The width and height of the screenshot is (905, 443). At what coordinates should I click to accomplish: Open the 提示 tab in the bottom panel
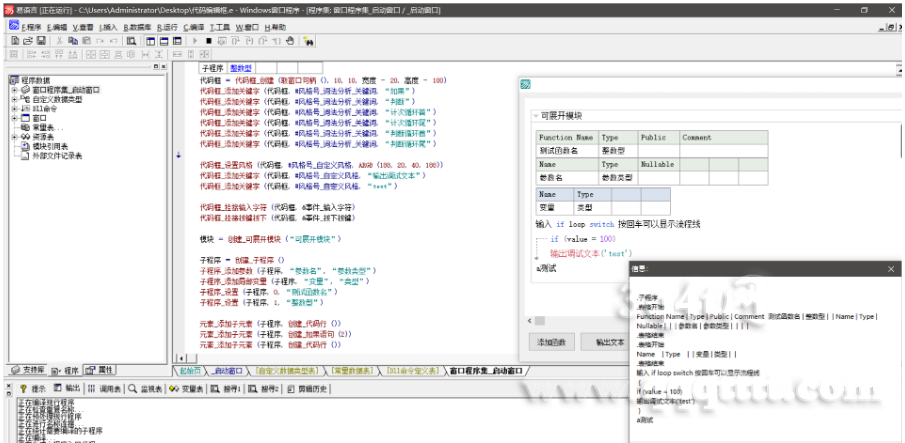(32, 389)
